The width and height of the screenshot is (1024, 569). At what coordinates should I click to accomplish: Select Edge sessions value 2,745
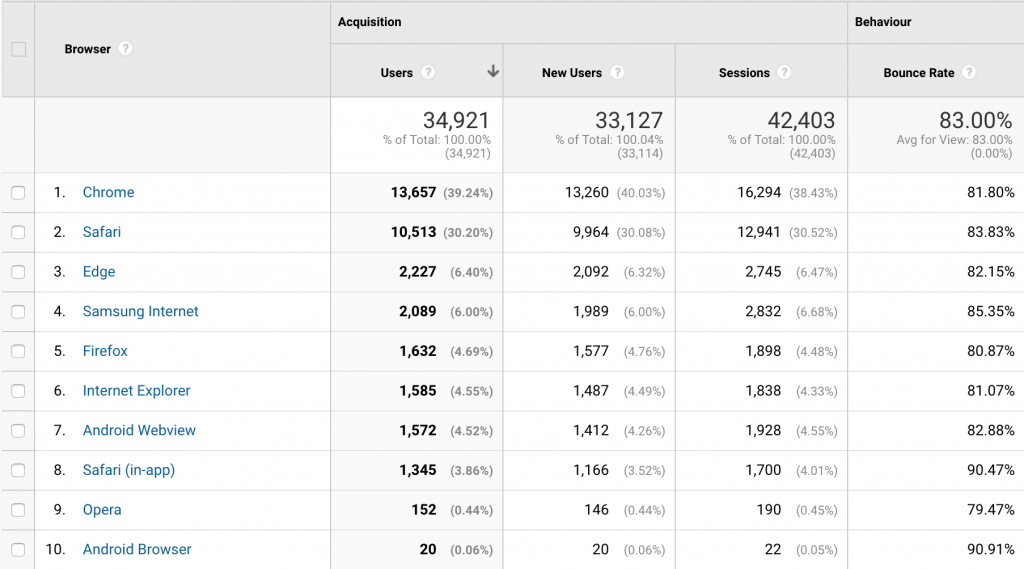763,272
